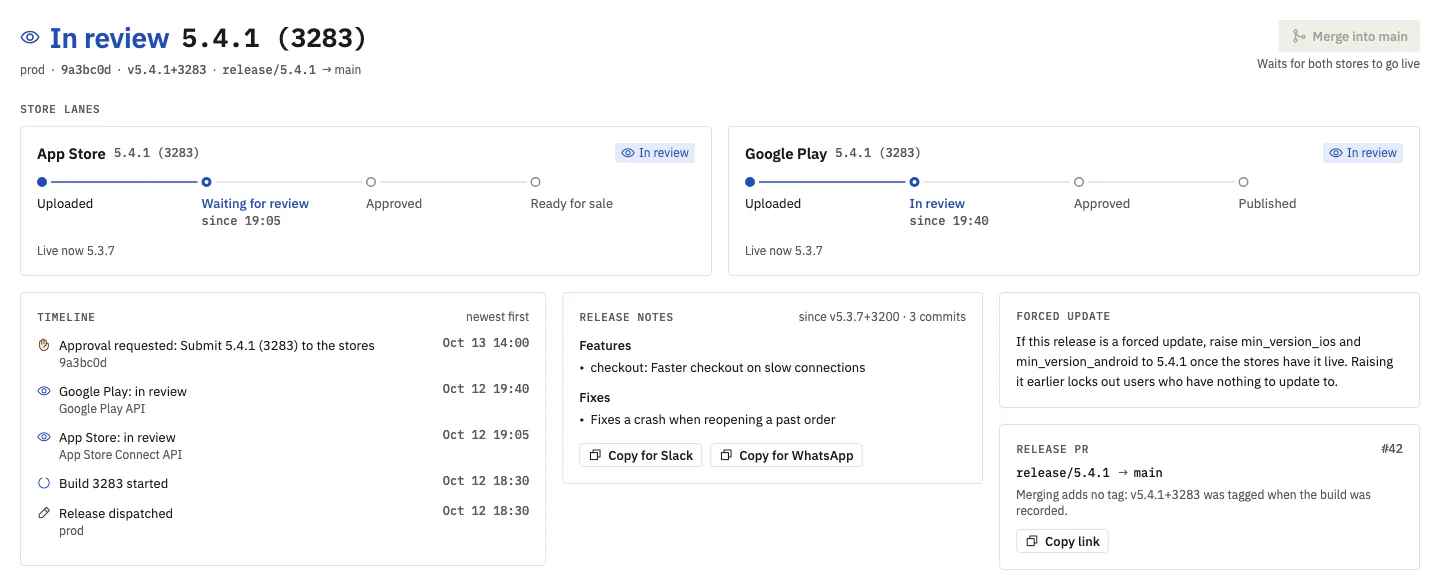Click the Copy link button
Screen dimensions: 1440x575
pyautogui.click(x=1062, y=541)
